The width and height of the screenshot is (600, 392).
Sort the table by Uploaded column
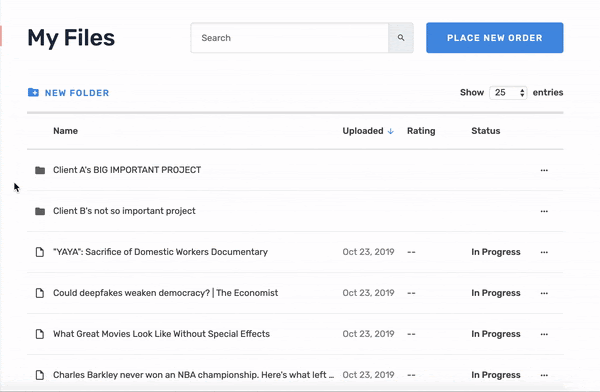[x=363, y=131]
